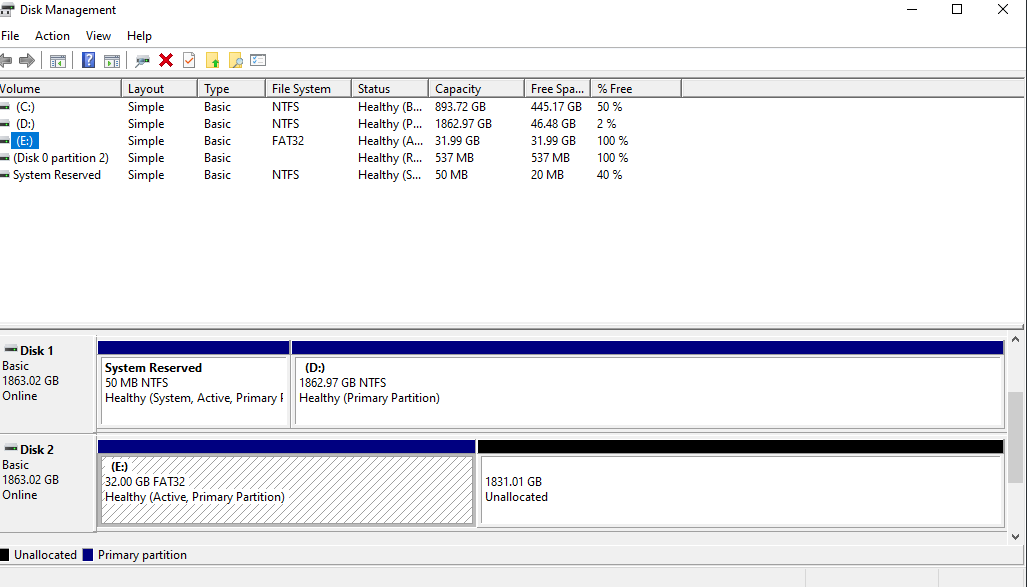Viewport: 1027px width, 587px height.
Task: Open the View menu
Action: click(98, 36)
